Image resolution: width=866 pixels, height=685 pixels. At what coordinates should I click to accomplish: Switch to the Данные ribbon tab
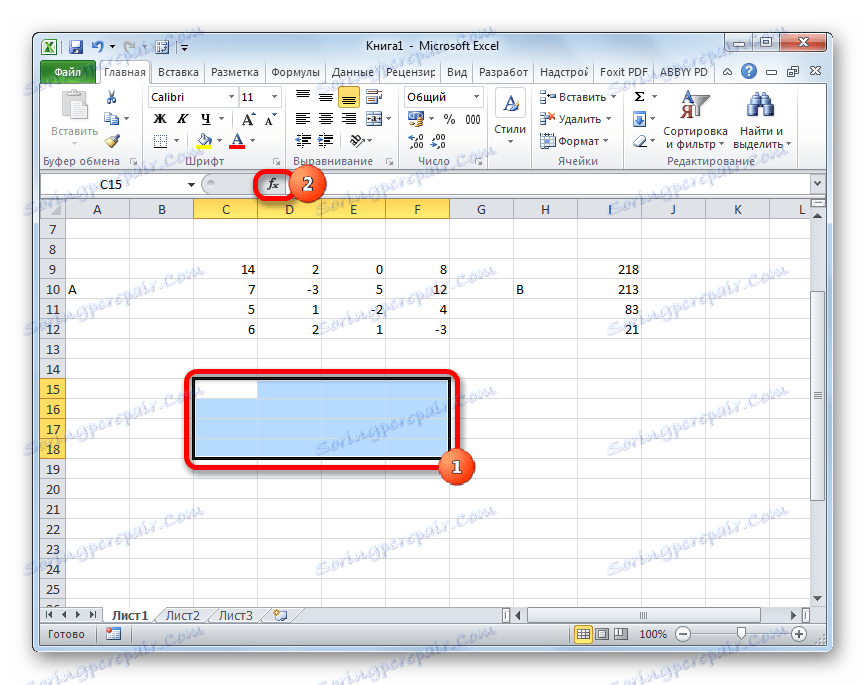[x=352, y=72]
